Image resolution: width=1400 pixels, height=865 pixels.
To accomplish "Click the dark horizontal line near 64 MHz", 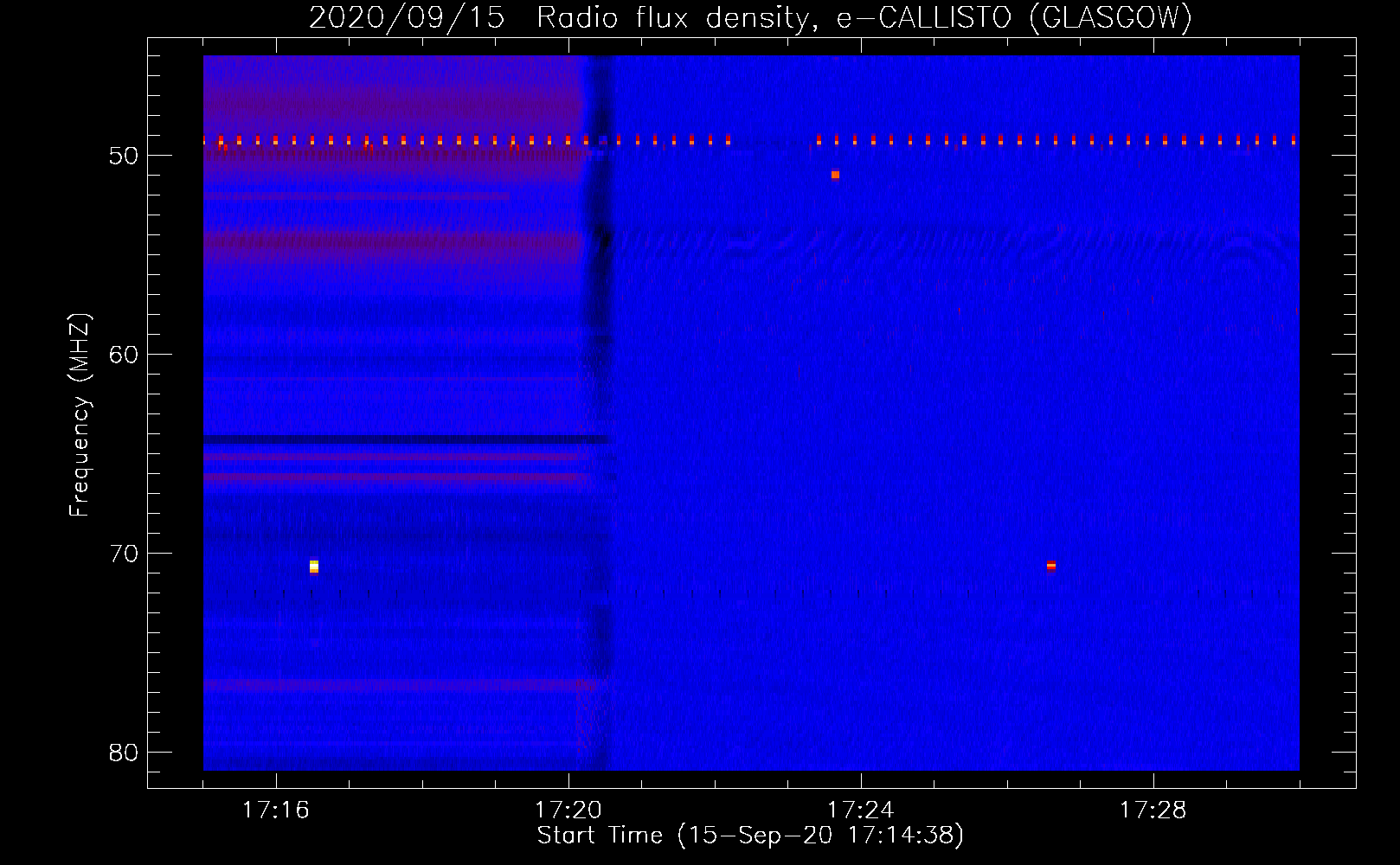I will 406,440.
